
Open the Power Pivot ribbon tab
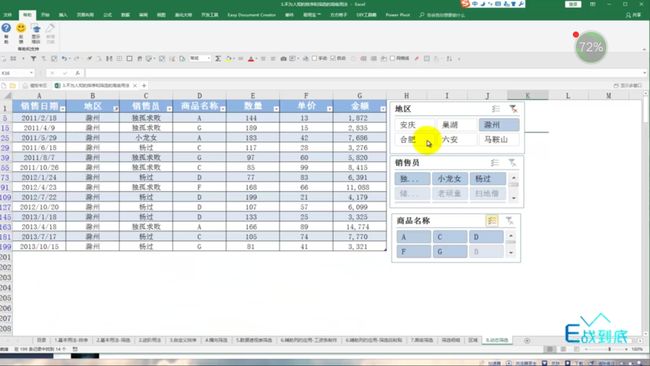coord(398,15)
